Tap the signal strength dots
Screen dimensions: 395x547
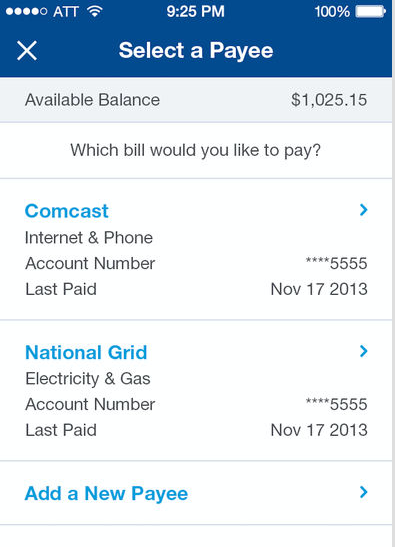pos(27,12)
